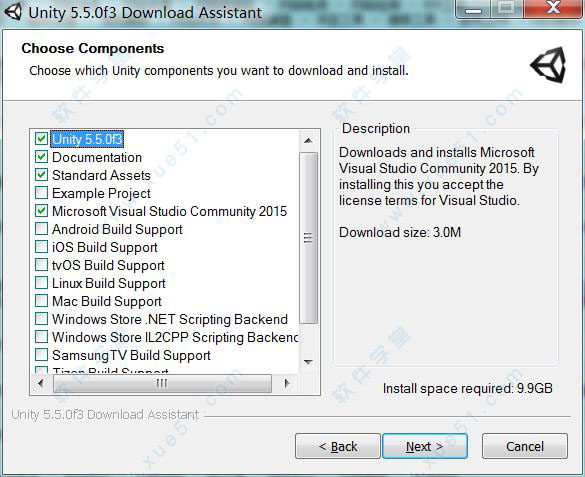Go to the next installer step
585x477 pixels.
(x=425, y=446)
